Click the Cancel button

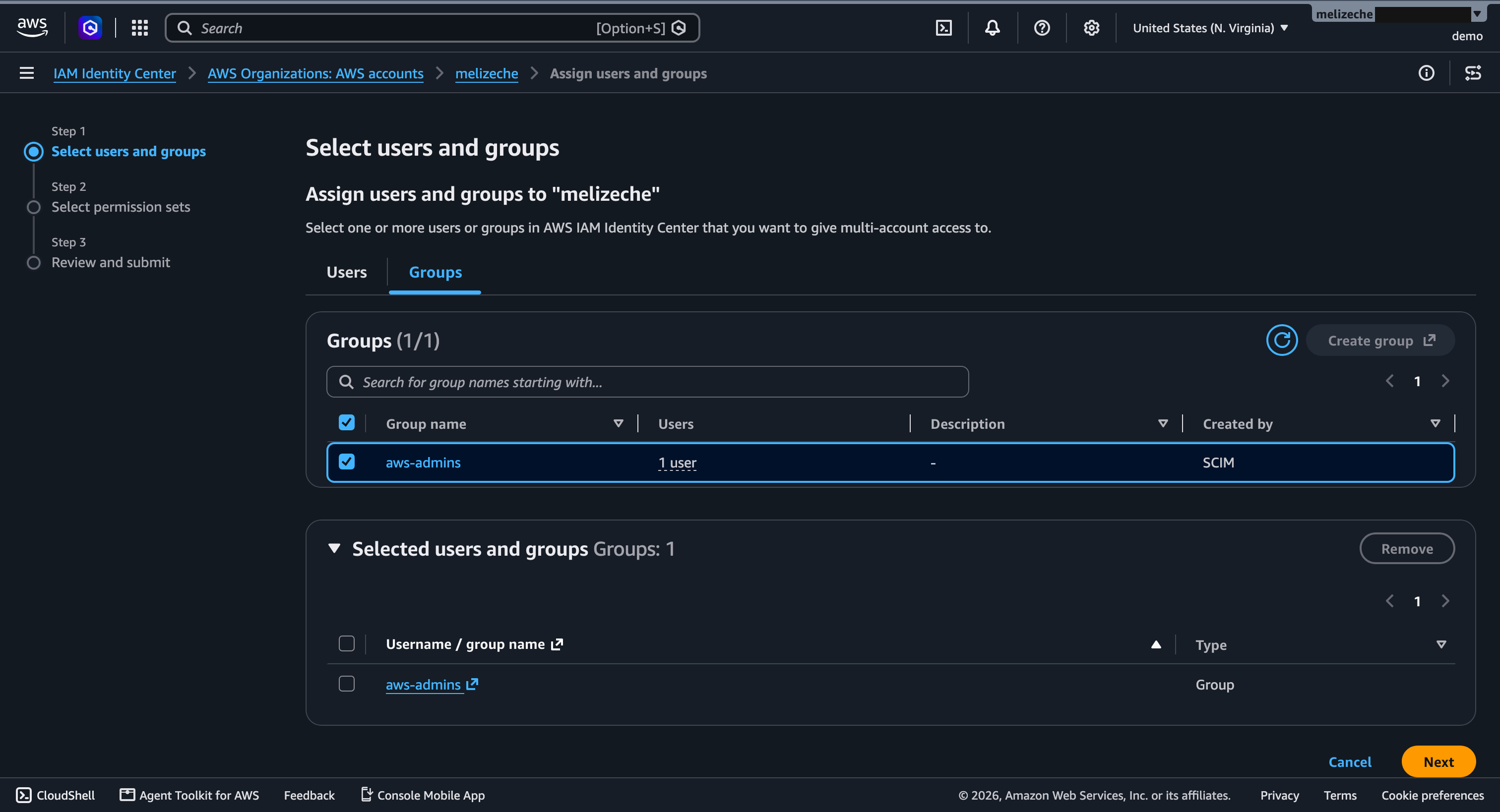[1349, 761]
